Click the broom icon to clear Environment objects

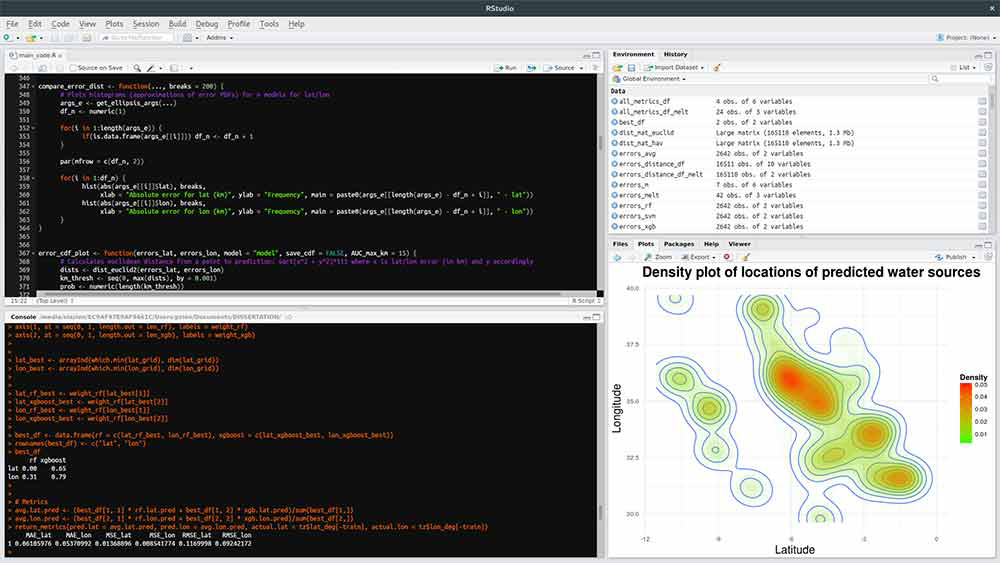click(717, 68)
